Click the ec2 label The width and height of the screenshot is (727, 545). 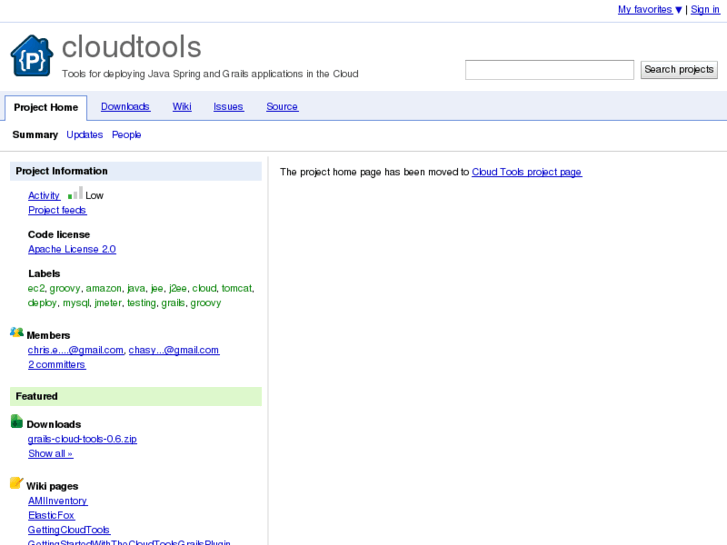(x=37, y=288)
